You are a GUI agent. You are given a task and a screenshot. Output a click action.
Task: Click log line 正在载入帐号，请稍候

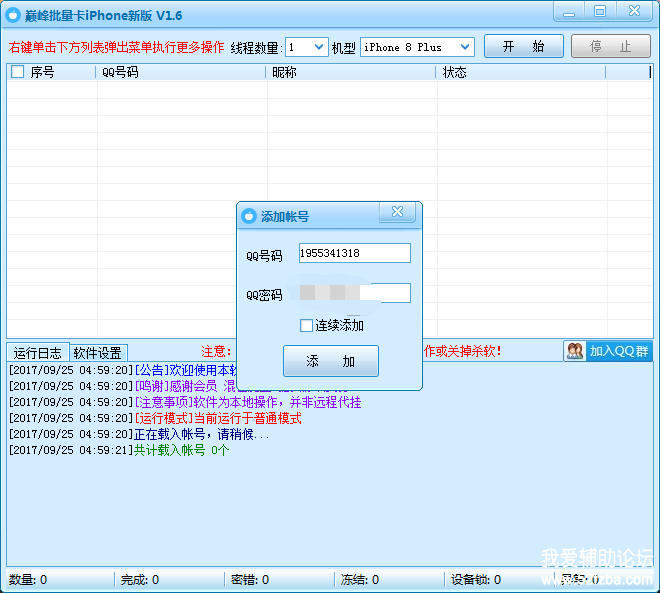tap(139, 434)
